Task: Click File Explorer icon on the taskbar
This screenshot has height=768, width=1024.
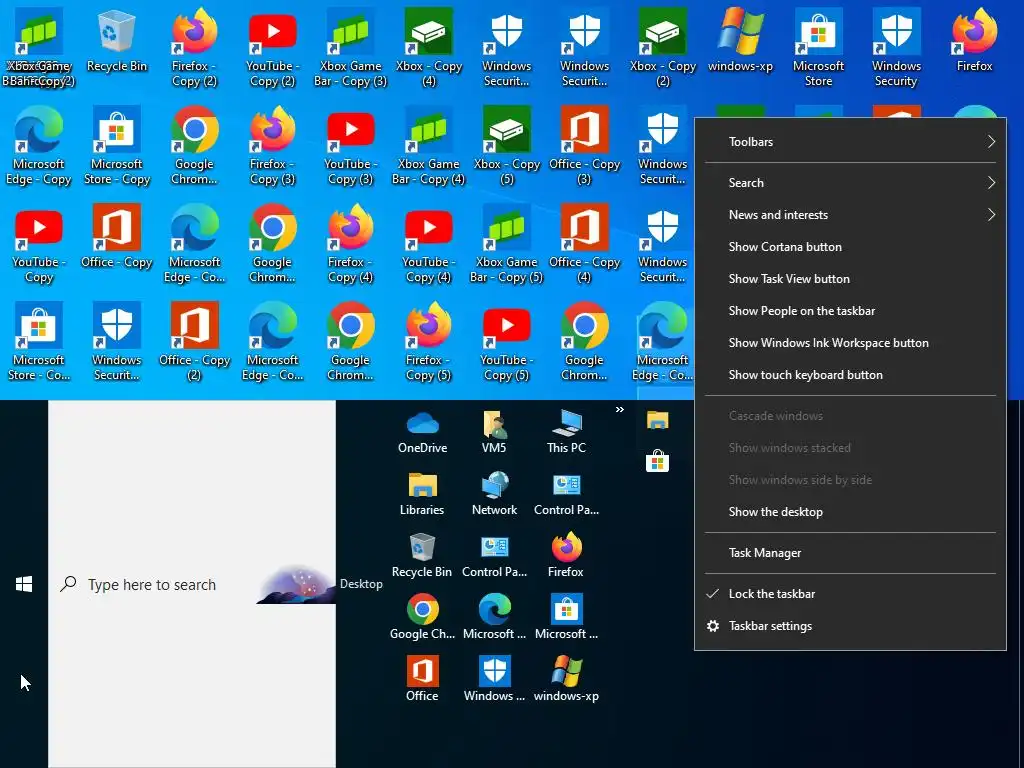Action: (x=658, y=420)
